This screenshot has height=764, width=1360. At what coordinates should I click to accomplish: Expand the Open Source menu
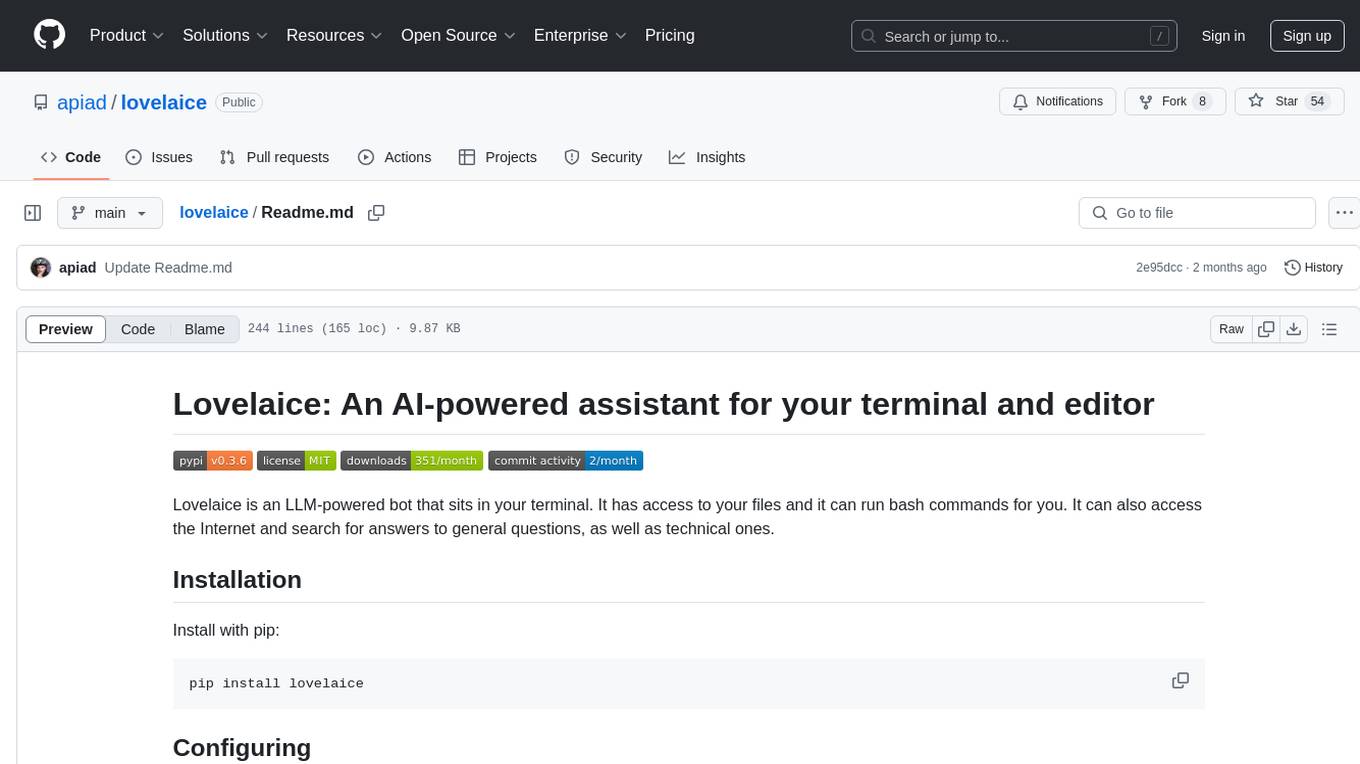point(458,35)
